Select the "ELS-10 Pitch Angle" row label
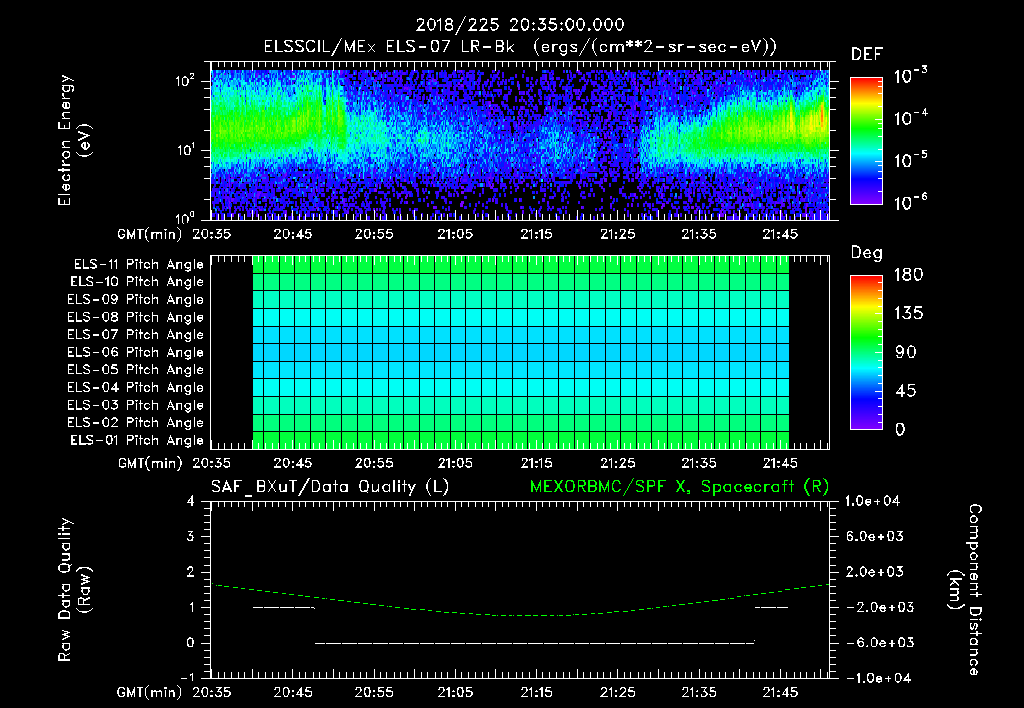This screenshot has width=1024, height=708. [x=137, y=282]
